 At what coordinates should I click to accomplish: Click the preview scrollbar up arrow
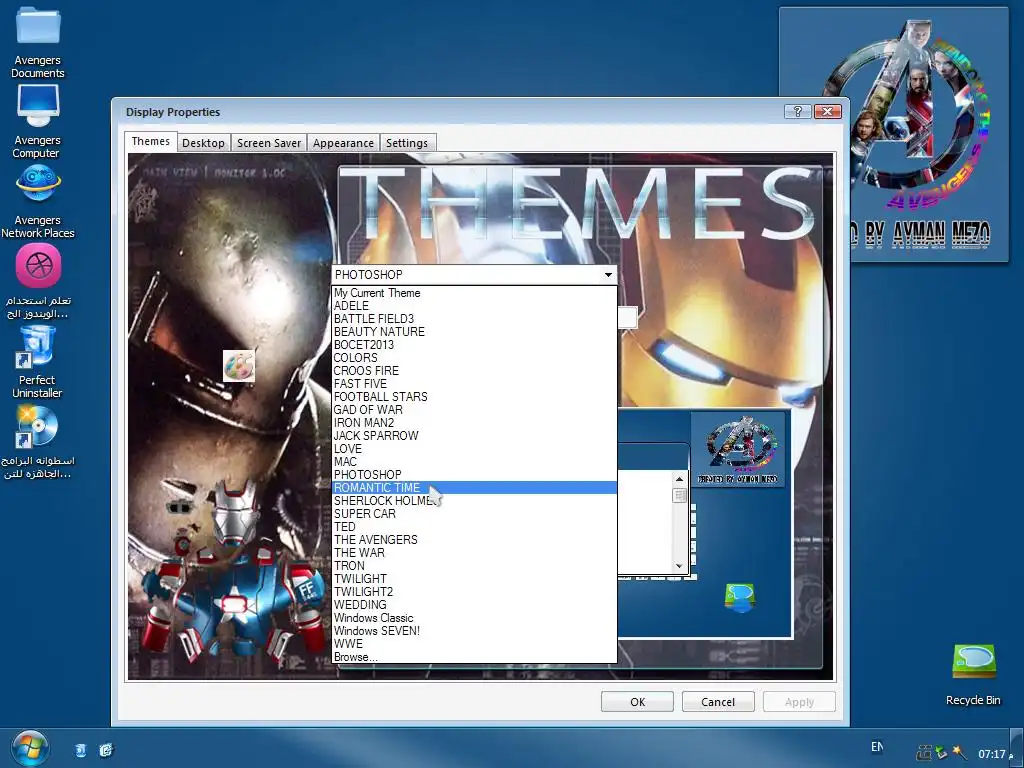pos(679,479)
